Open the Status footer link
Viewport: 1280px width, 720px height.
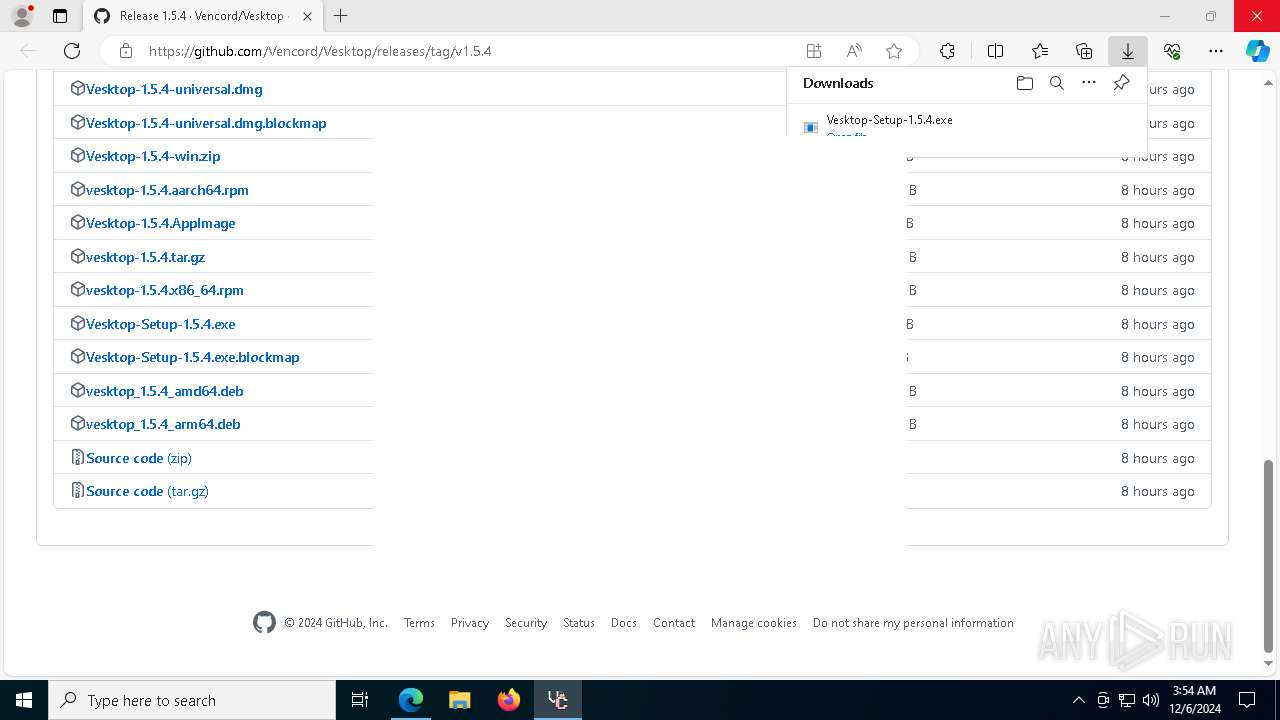coord(579,622)
